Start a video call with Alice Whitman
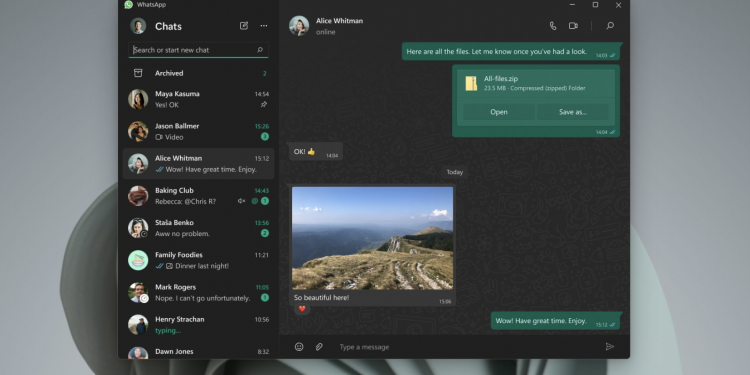This screenshot has height=375, width=750. [573, 26]
